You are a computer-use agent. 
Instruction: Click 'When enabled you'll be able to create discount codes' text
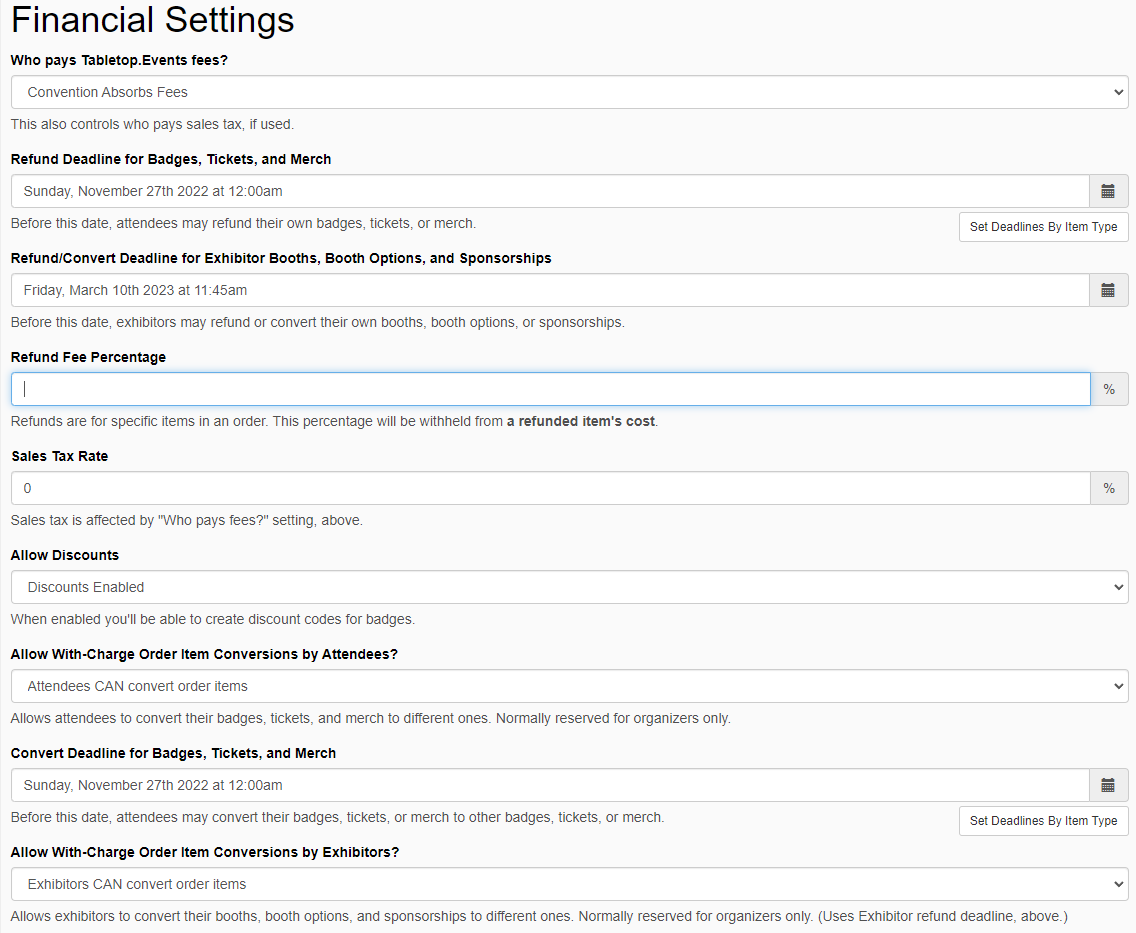(212, 619)
